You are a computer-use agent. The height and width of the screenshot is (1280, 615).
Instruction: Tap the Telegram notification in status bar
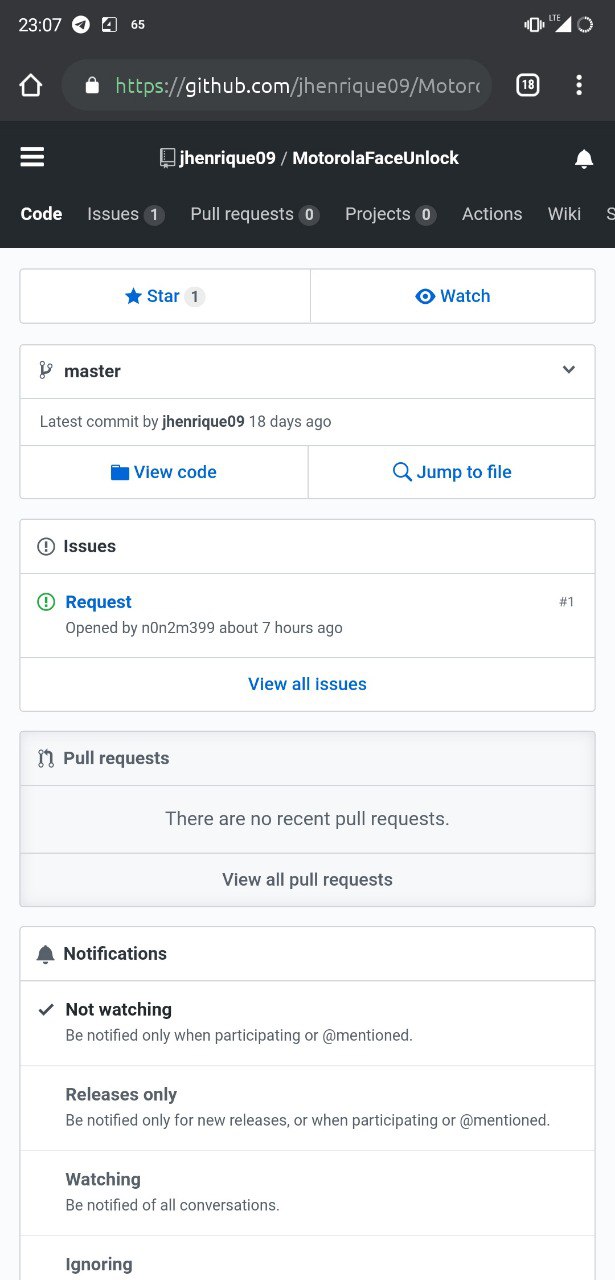pos(81,25)
